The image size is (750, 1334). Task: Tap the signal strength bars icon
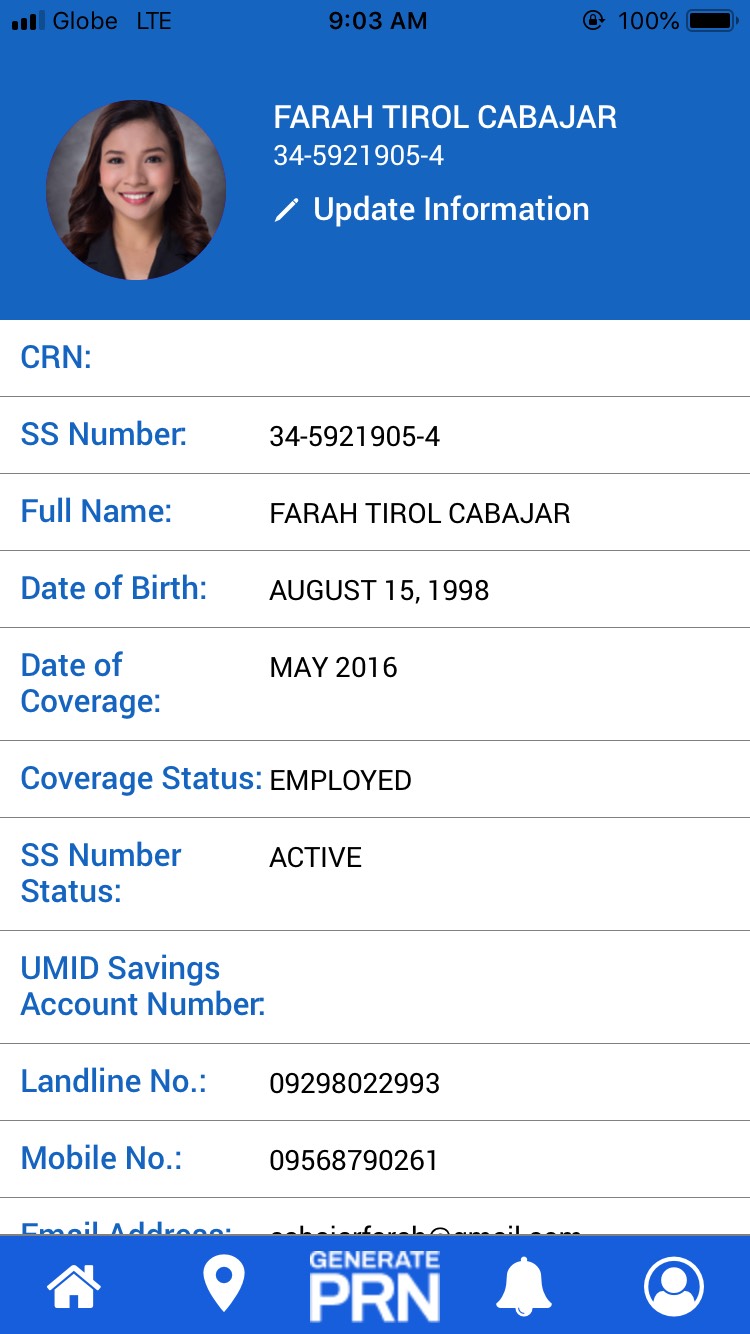coord(26,21)
